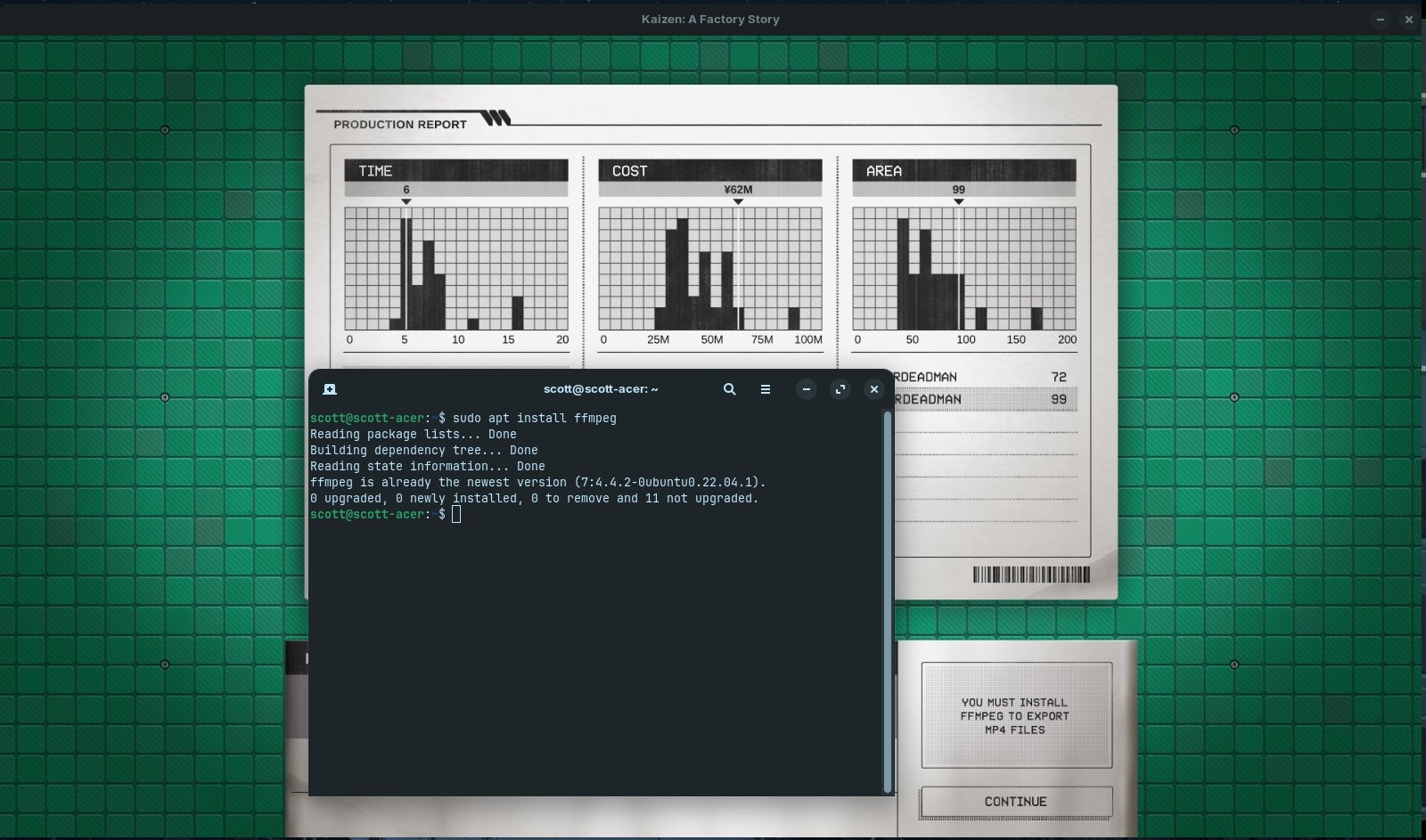
Task: Click the TIME histogram header
Action: point(456,170)
